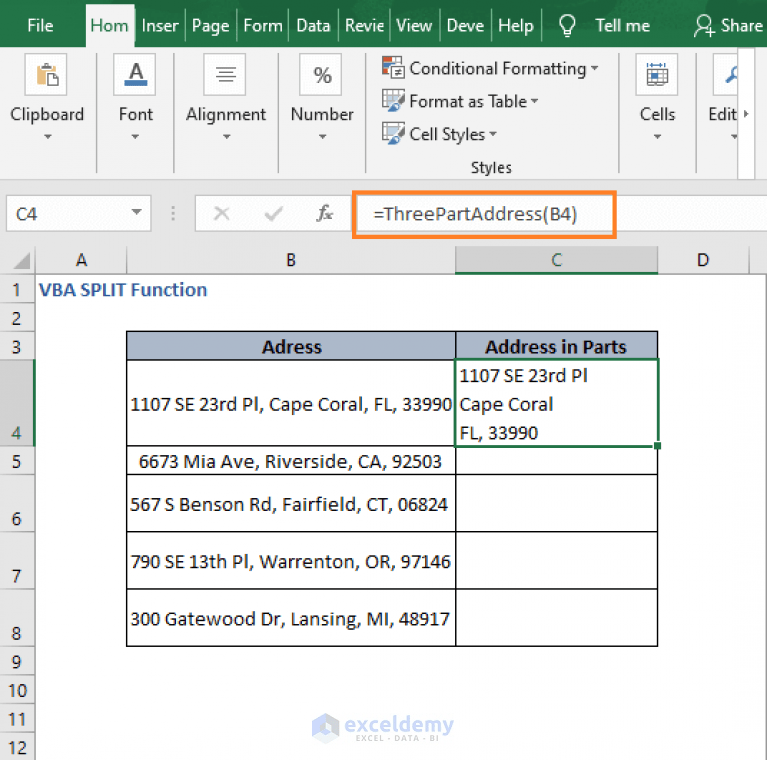Switch to the Page Layout tab
This screenshot has width=767, height=760.
tap(210, 25)
